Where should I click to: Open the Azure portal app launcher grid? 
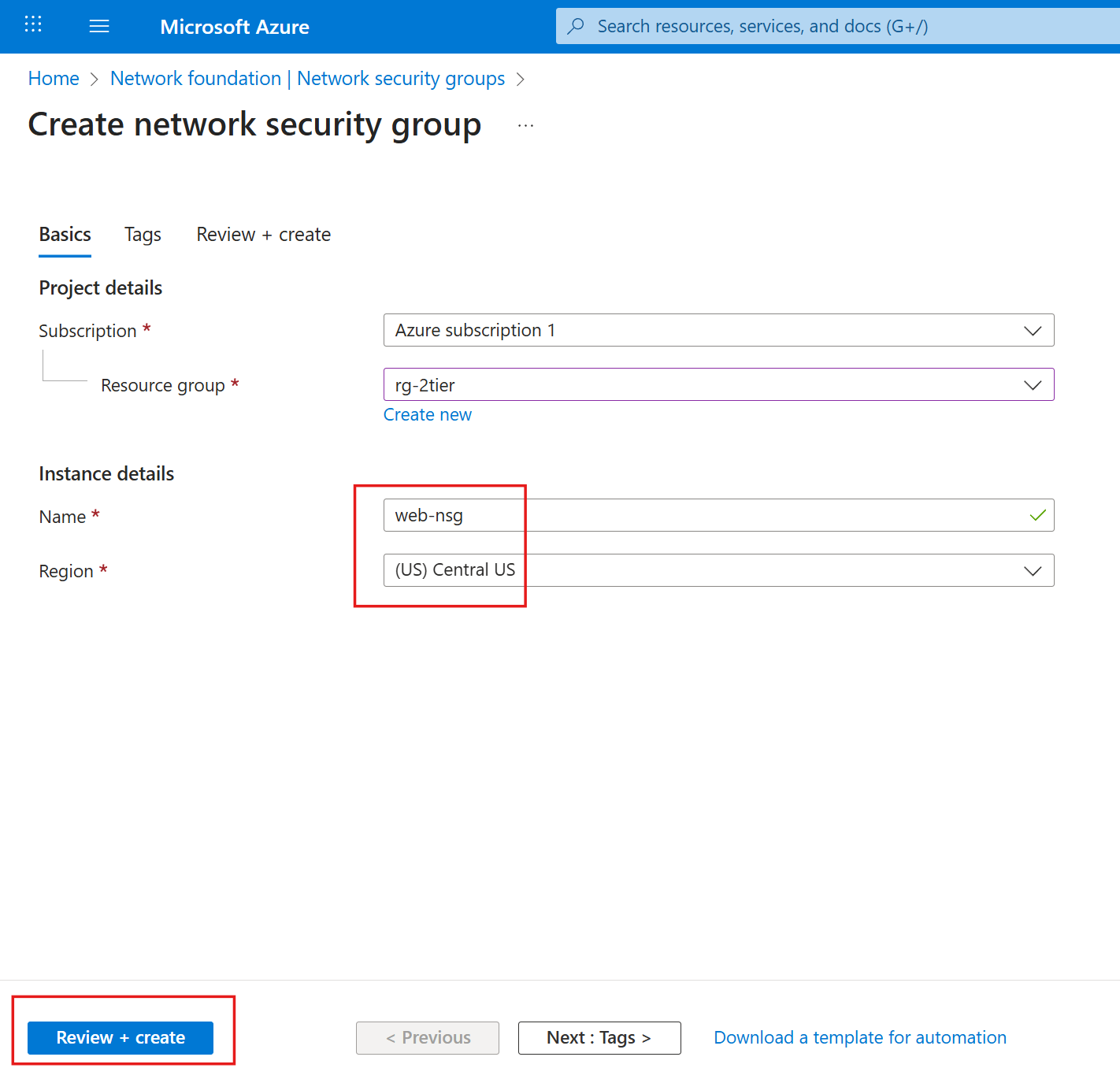click(32, 24)
